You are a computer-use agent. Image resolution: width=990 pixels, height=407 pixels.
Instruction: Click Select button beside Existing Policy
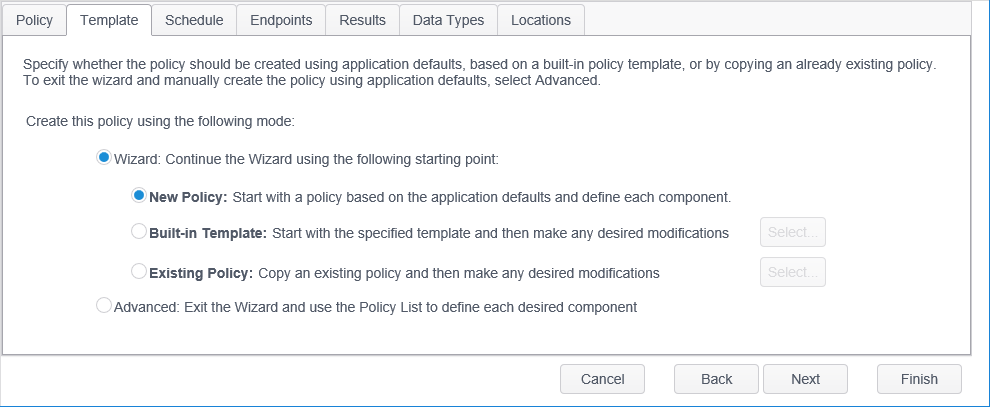(x=793, y=271)
